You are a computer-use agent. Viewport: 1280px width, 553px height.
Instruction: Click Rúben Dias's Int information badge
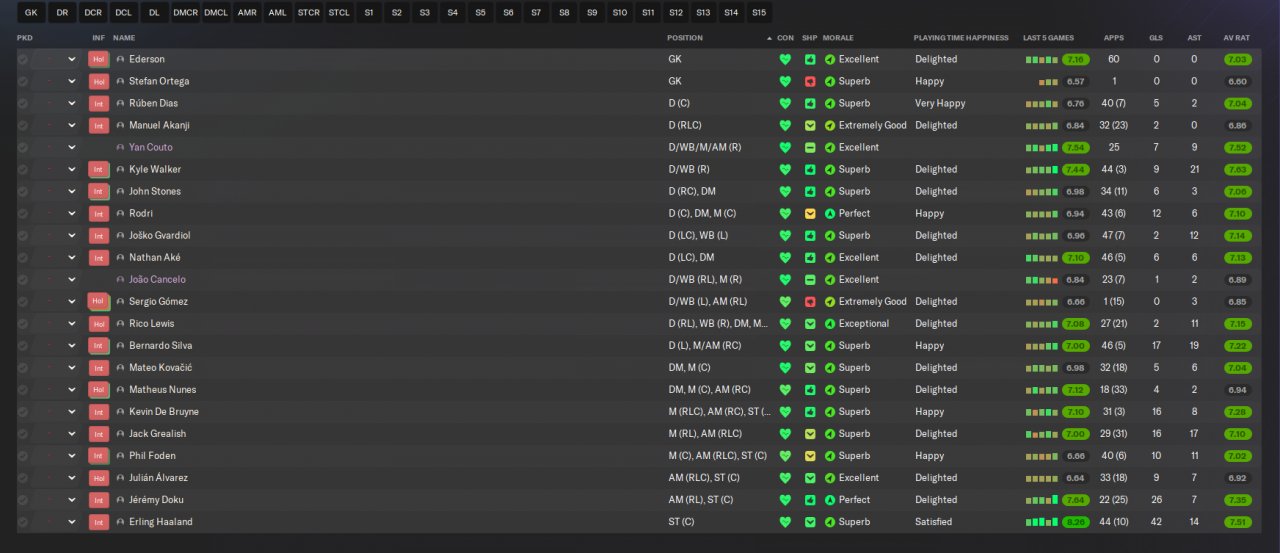[x=98, y=103]
